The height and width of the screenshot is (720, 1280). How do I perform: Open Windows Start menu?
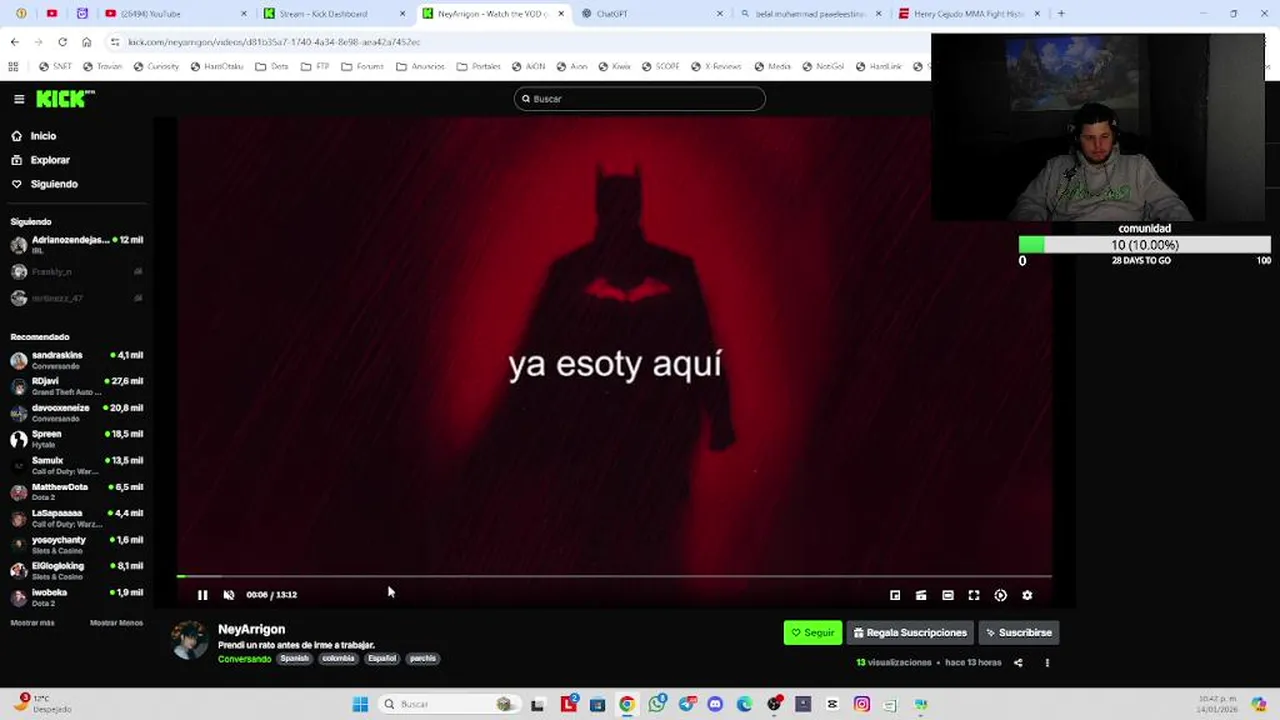click(x=360, y=704)
